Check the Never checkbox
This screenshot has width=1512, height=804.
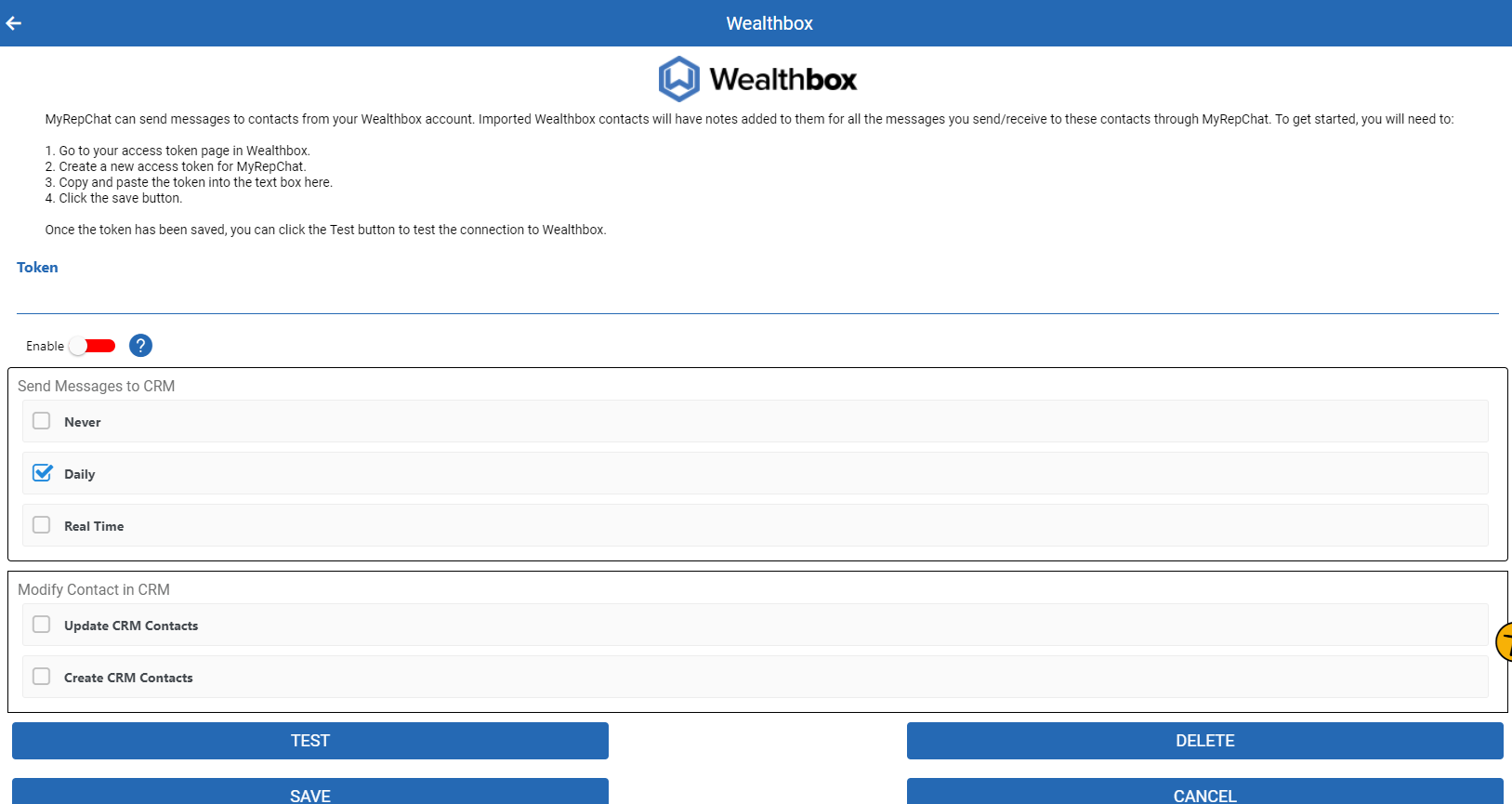pos(42,421)
